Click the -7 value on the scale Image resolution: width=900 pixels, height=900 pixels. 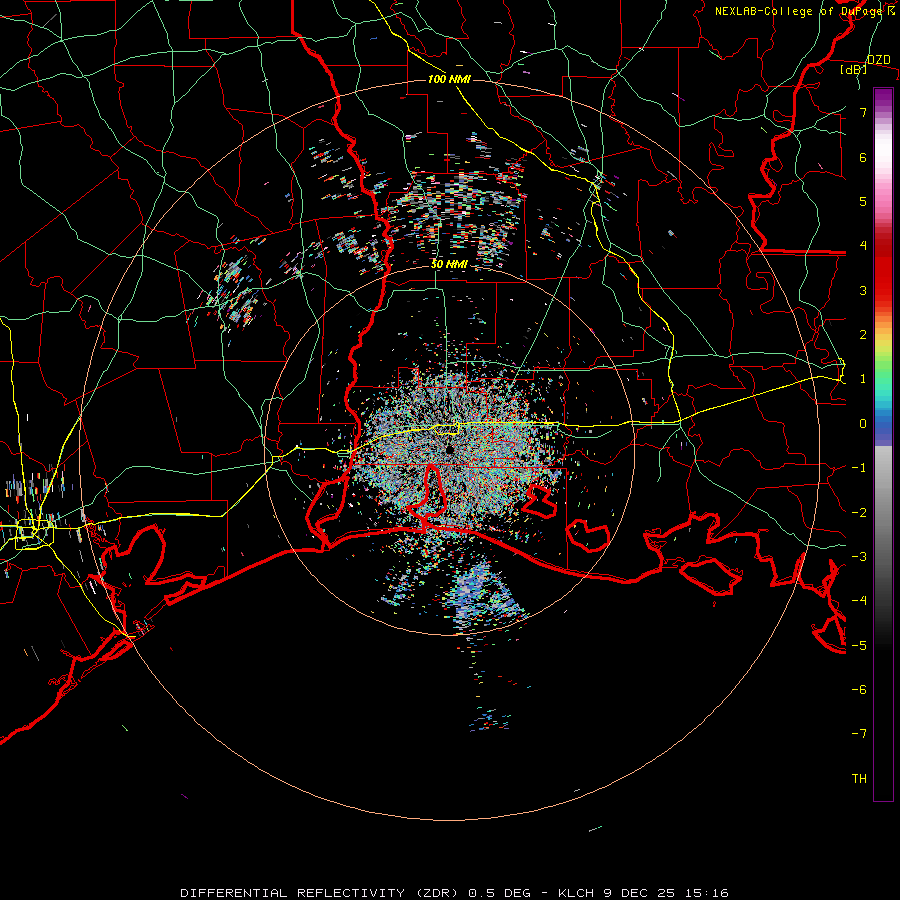859,734
